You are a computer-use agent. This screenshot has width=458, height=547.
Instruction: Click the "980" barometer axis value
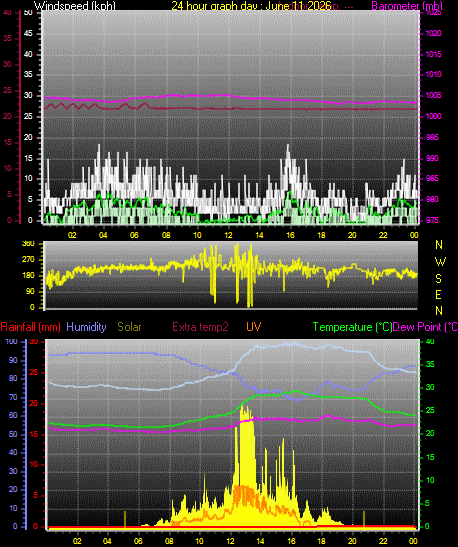point(432,200)
